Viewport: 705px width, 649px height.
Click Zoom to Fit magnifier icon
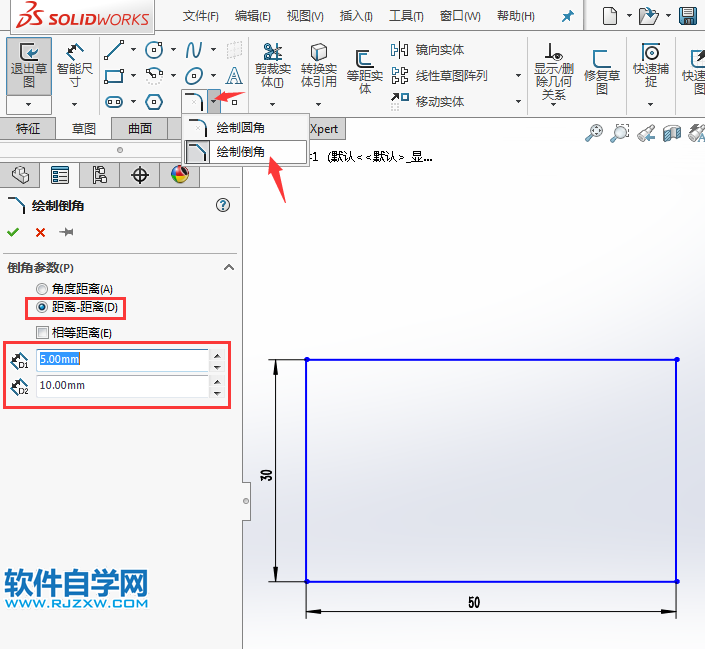tap(594, 133)
